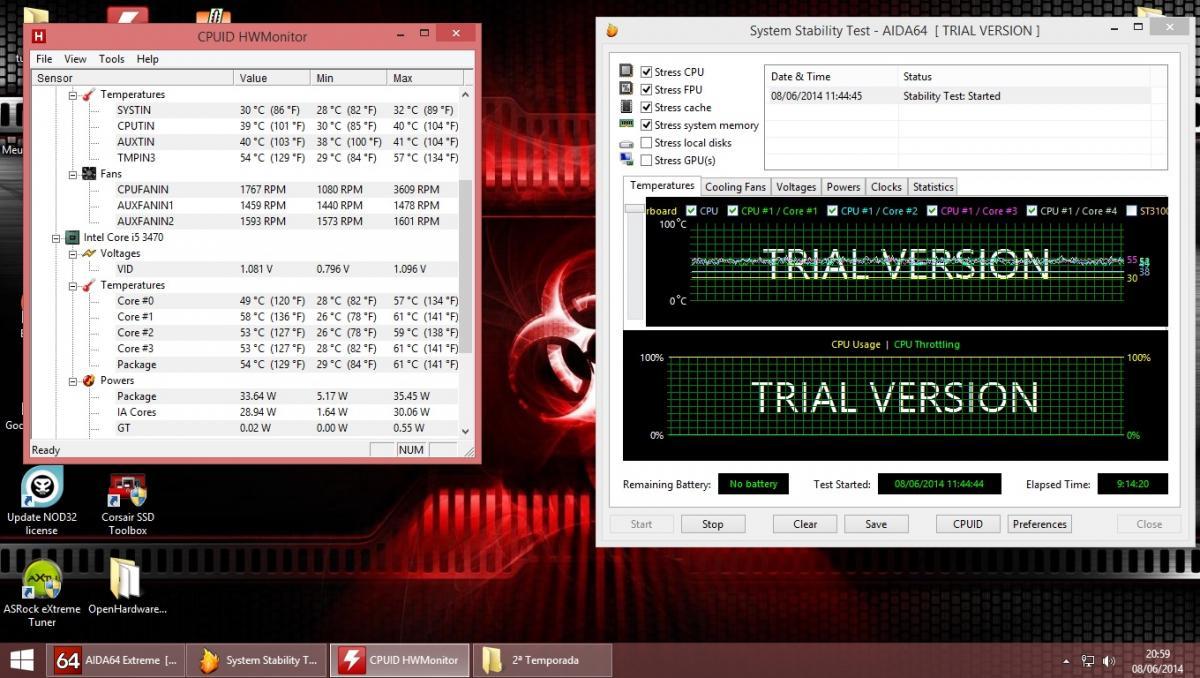Open the Update NOD32 license desktop shortcut
The height and width of the screenshot is (678, 1200).
[42, 501]
